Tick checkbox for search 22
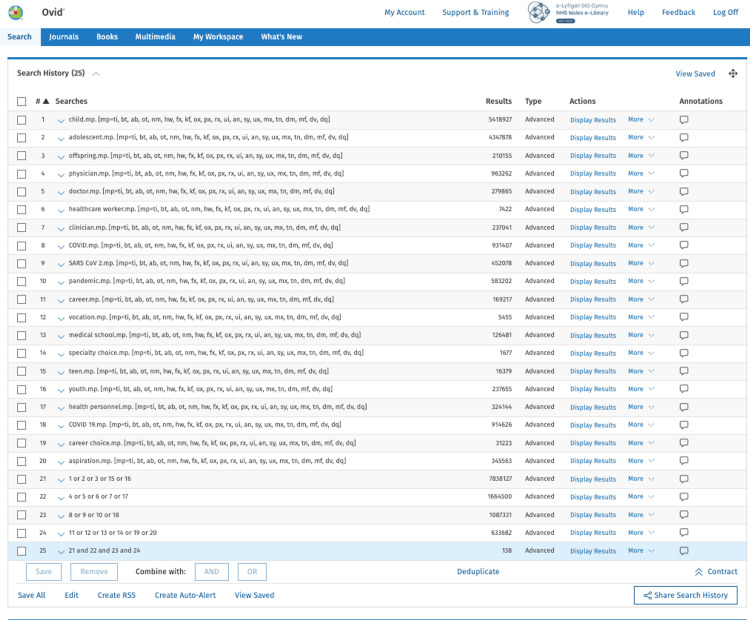750x620 pixels. 22,497
